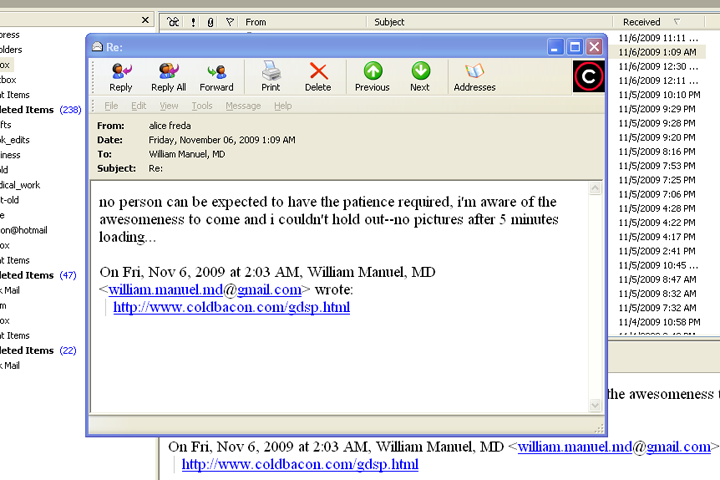Select the message received 11/6/2009 1:09 AM
The width and height of the screenshot is (720, 480).
[657, 52]
